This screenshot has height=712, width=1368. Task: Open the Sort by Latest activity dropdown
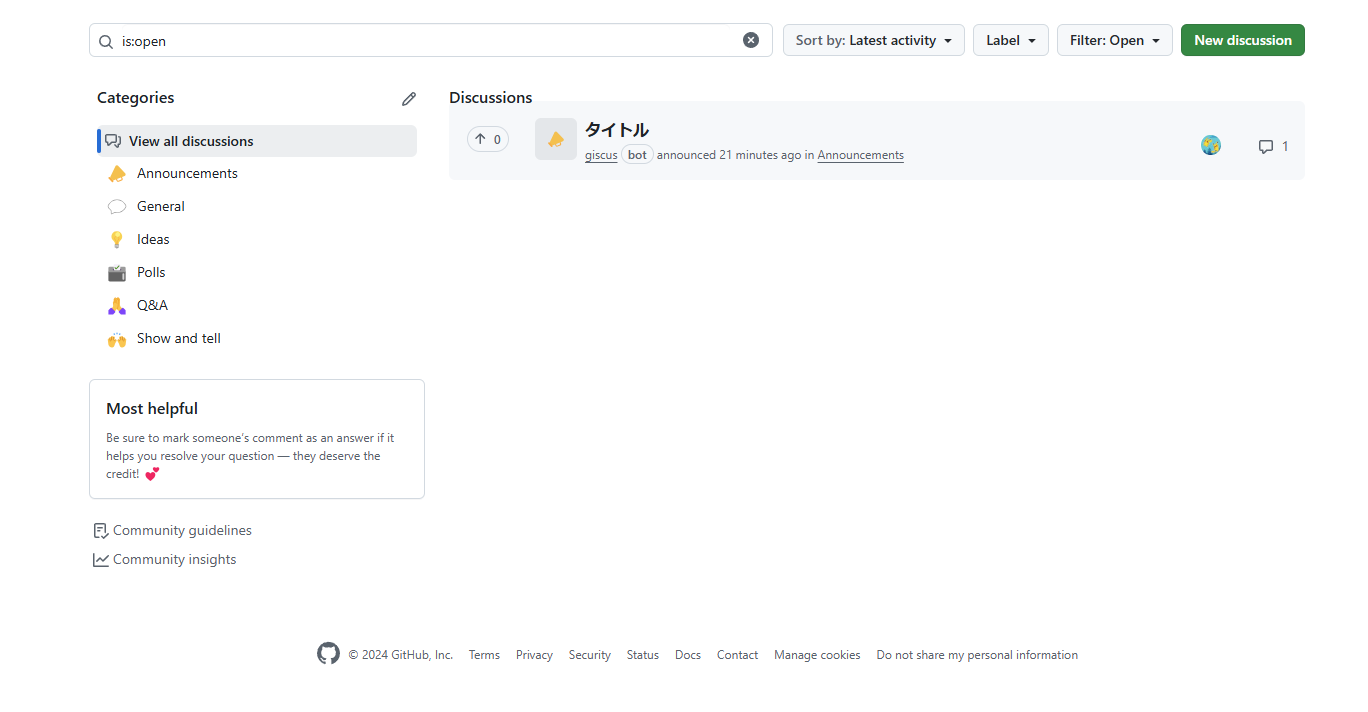pyautogui.click(x=873, y=40)
